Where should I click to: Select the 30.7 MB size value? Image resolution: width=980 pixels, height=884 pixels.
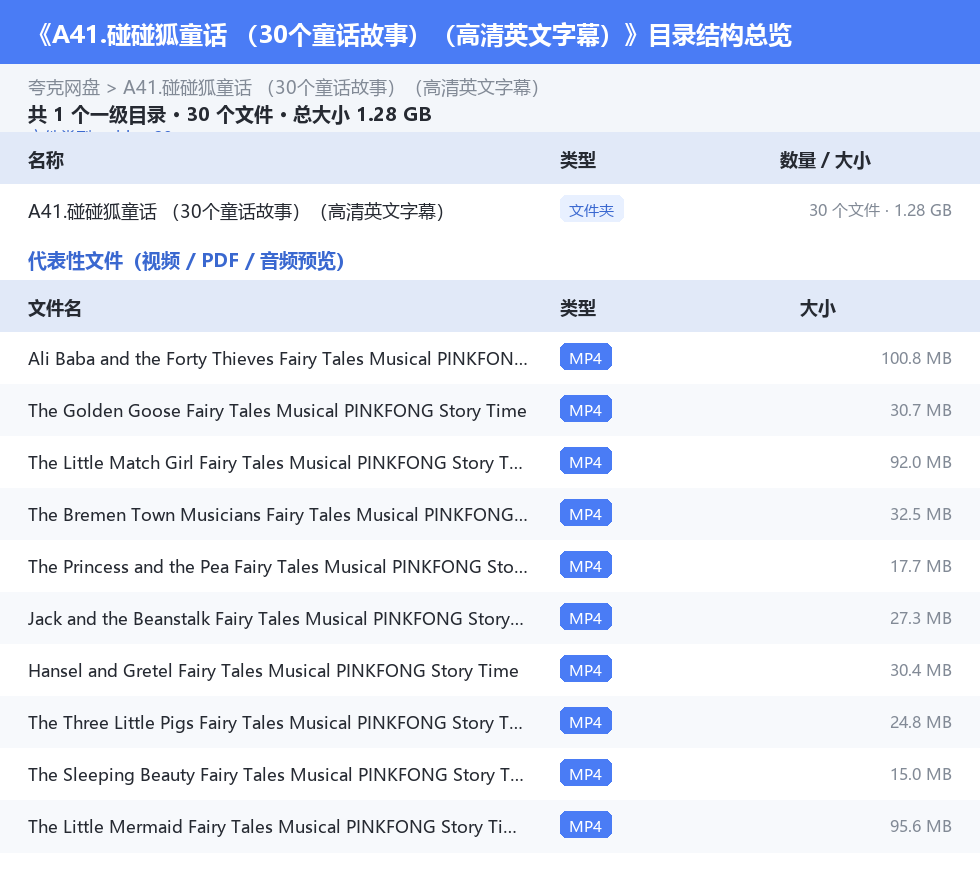pyautogui.click(x=921, y=410)
